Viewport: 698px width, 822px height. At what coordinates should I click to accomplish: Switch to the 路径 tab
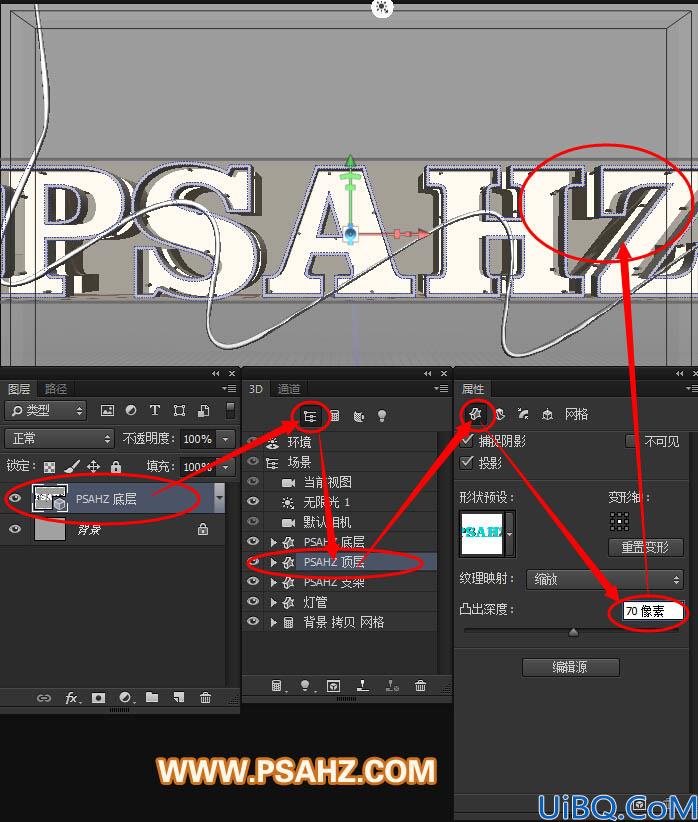click(56, 389)
